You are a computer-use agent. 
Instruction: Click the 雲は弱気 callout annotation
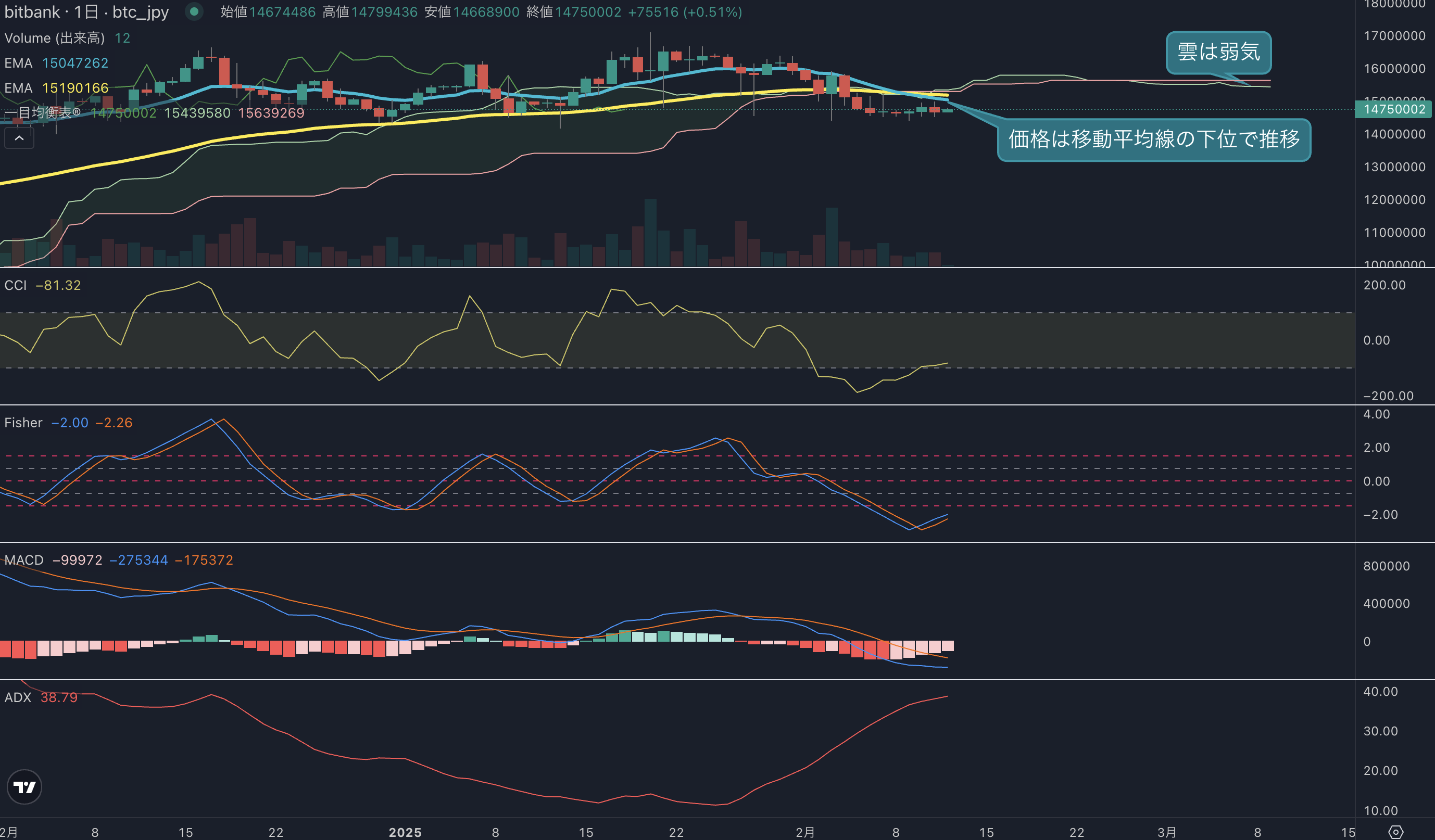click(1218, 53)
